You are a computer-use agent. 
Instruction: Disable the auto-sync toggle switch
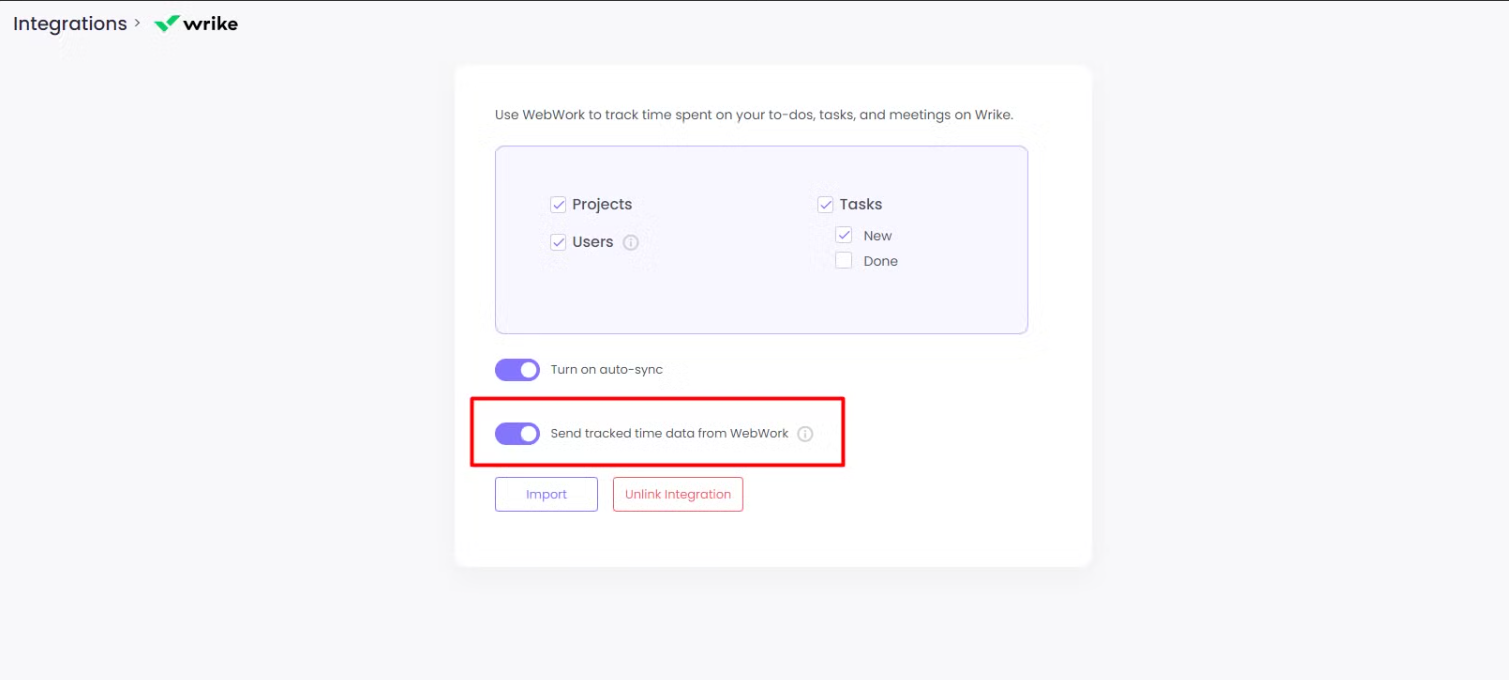tap(517, 370)
